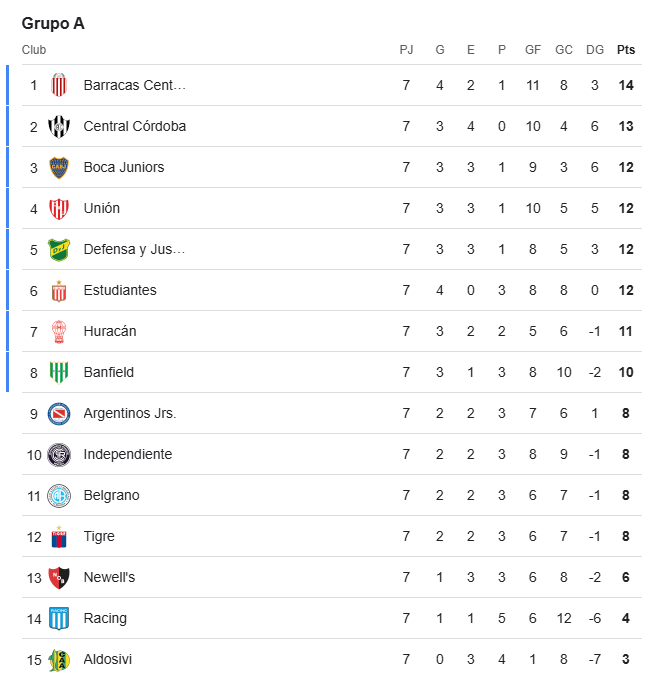The height and width of the screenshot is (680, 648).
Task: Click the Belgrano light-blue crest
Action: 59,496
